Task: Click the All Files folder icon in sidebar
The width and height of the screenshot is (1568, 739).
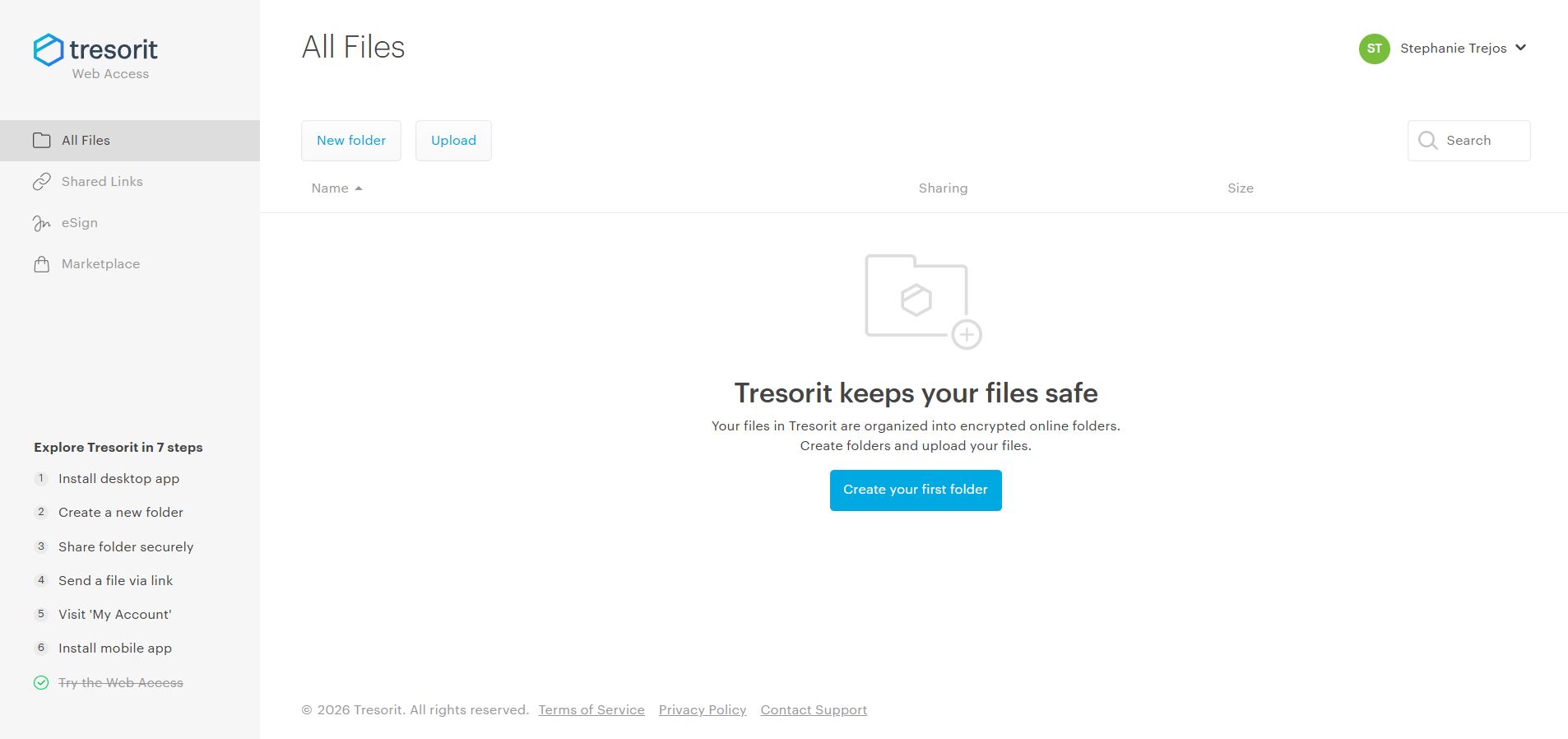Action: (42, 141)
